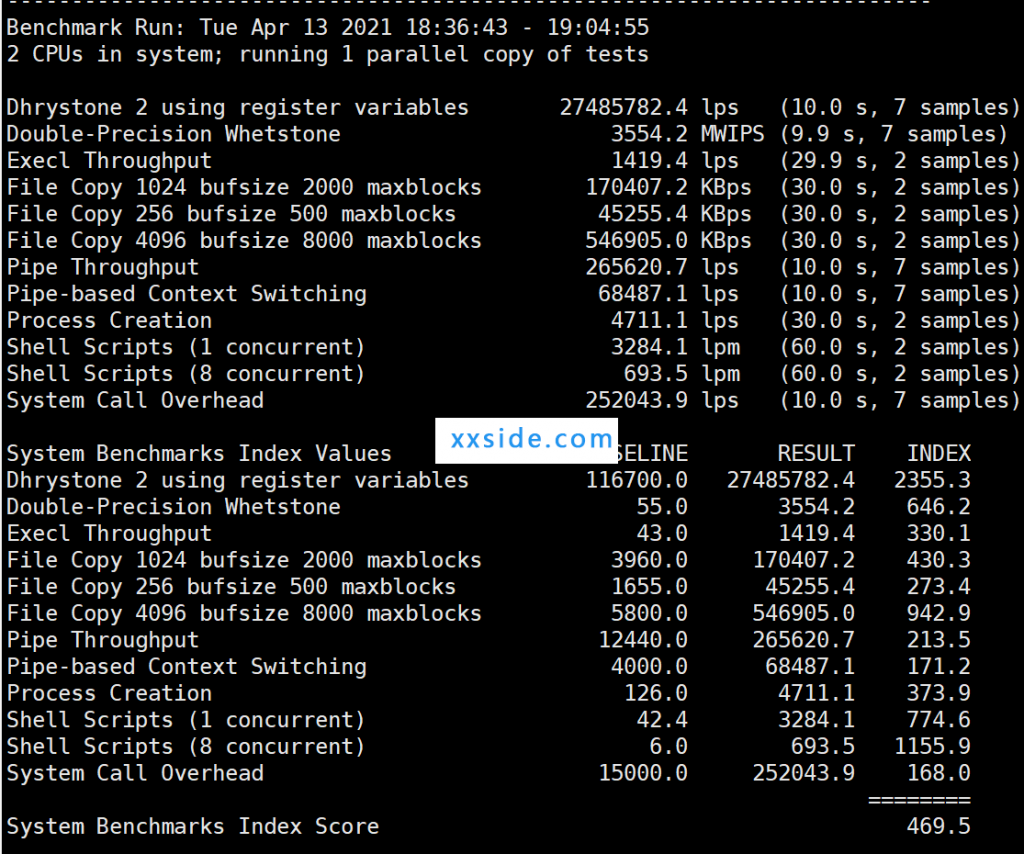
Task: Select the "265620.7 lps" Pipe Throughput measurement
Action: coord(662,267)
